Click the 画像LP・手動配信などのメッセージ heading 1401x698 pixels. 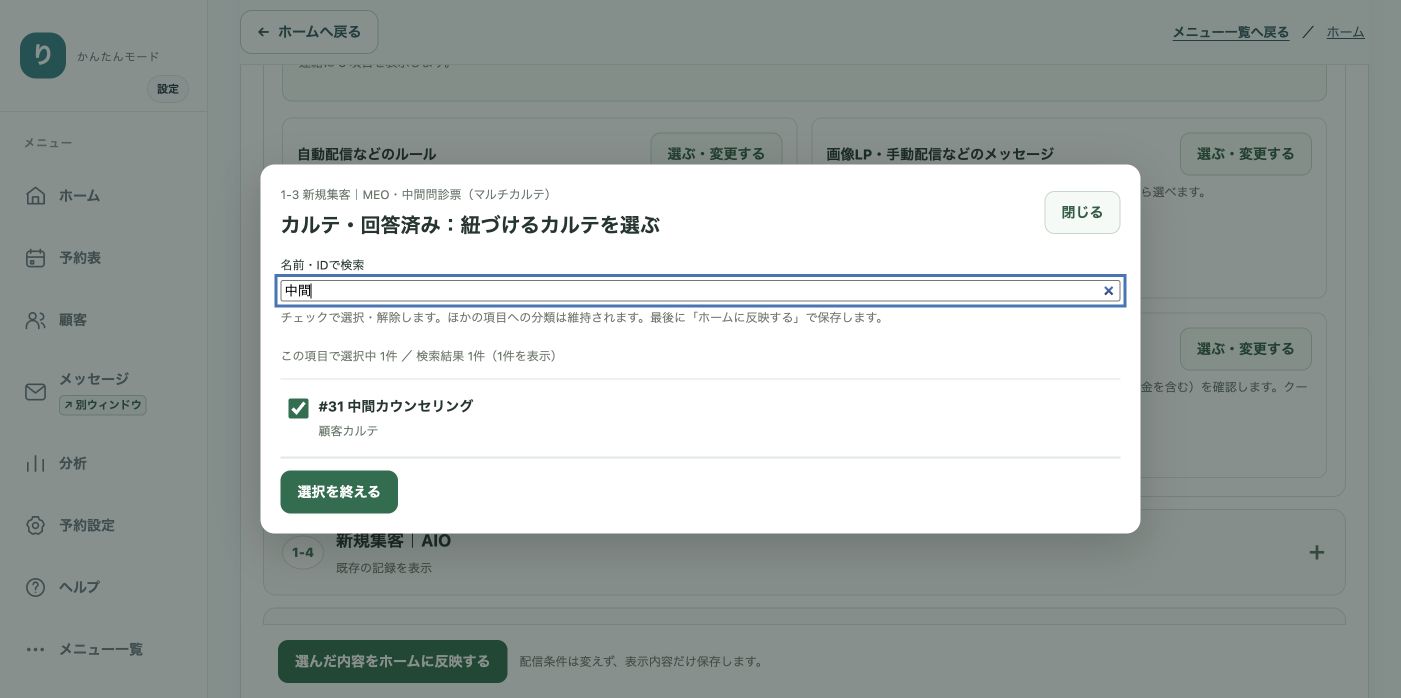click(940, 155)
